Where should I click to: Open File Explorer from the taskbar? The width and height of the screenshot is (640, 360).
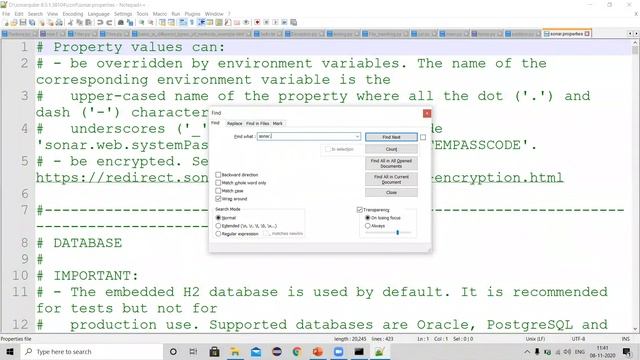235,351
